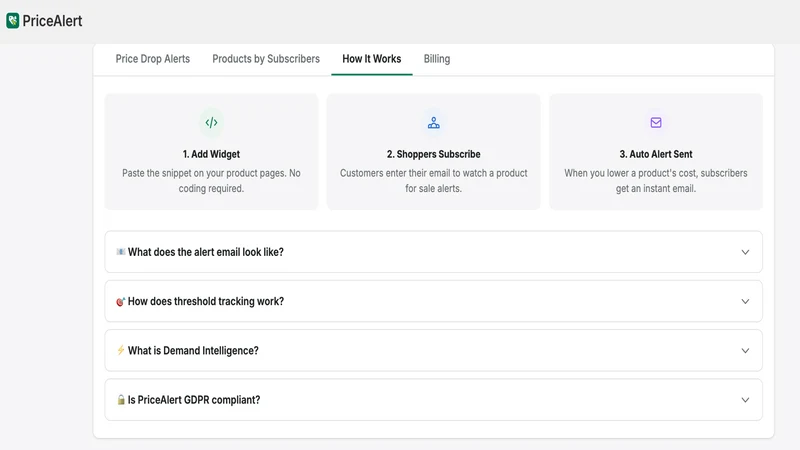Click the PriceAlert logo icon

(13, 21)
